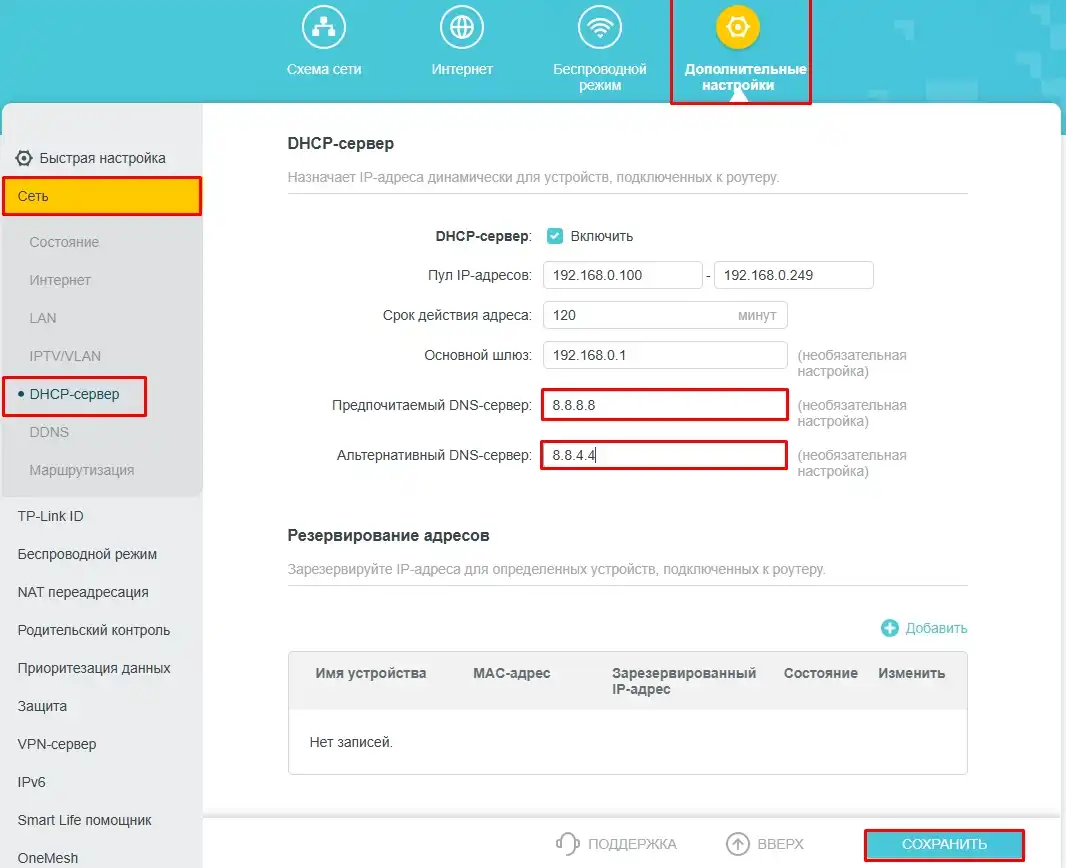Select the Интернет globe icon

pos(461,27)
